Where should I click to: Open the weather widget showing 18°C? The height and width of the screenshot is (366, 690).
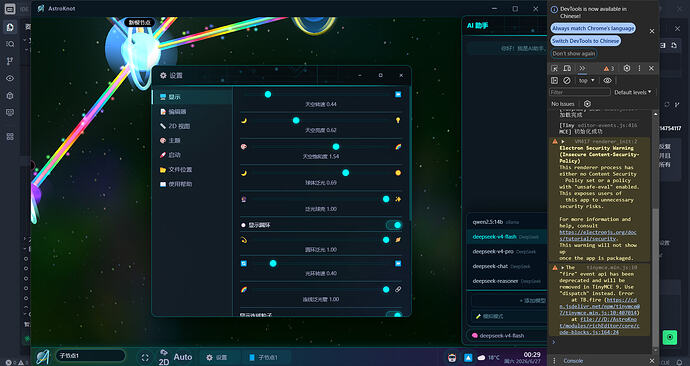pyautogui.click(x=488, y=358)
